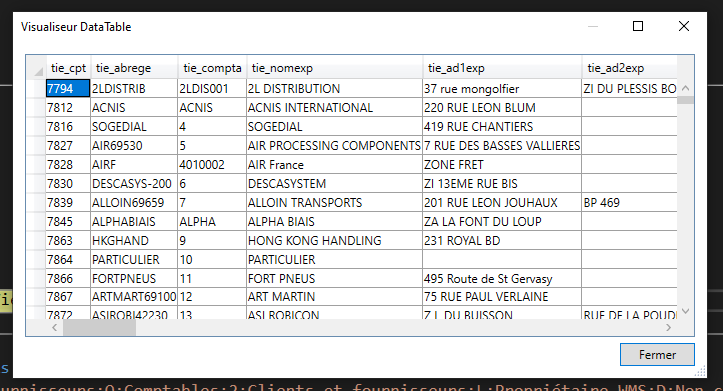Image resolution: width=723 pixels, height=391 pixels.
Task: Select cell 419 RUE CHANTIERS
Action: click(x=502, y=126)
